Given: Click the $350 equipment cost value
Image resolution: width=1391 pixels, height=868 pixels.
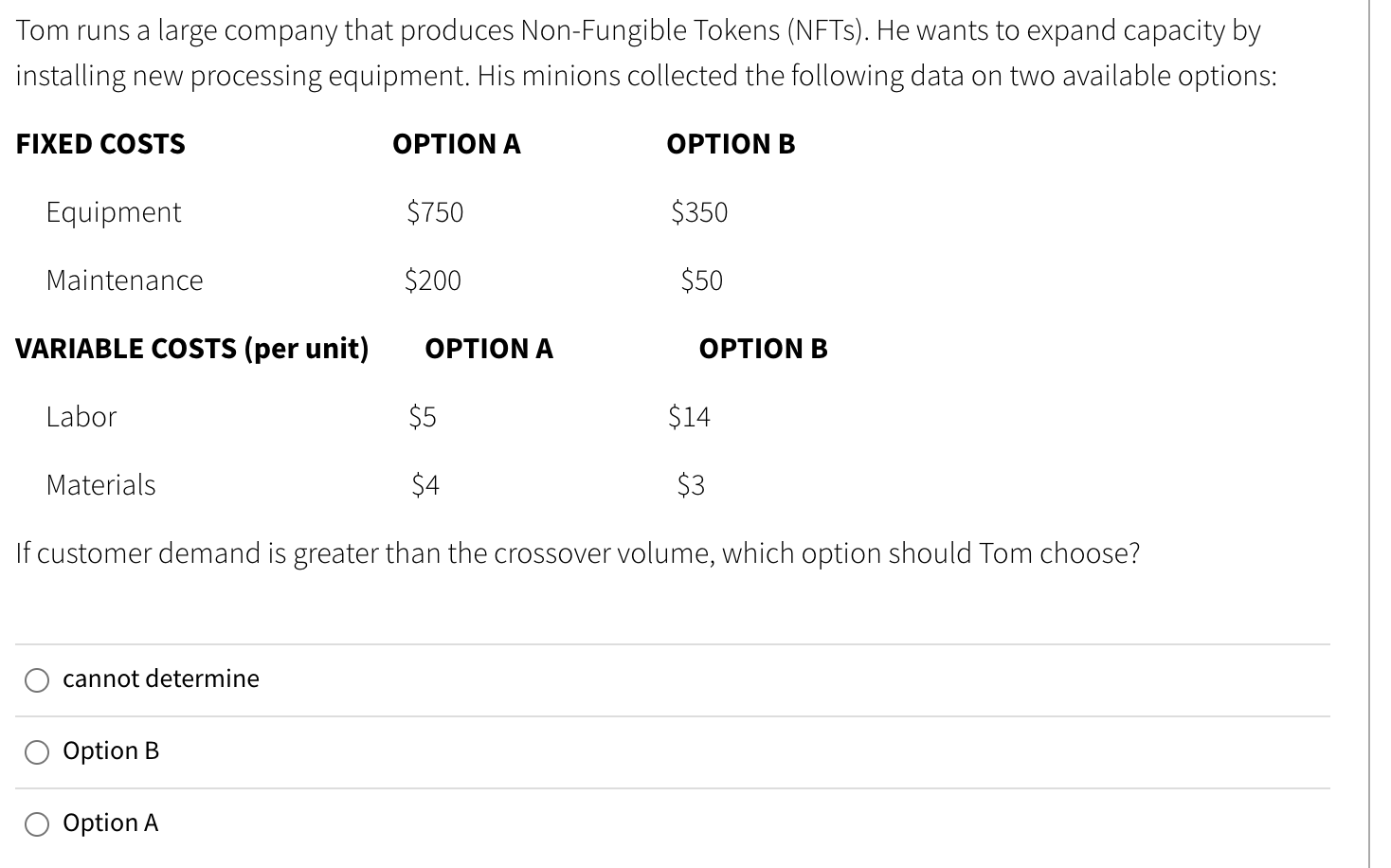Looking at the screenshot, I should [699, 212].
